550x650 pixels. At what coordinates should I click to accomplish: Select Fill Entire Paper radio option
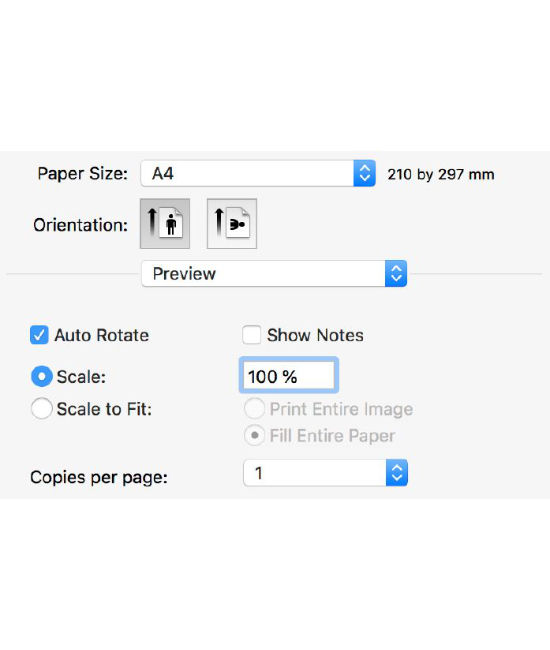click(x=254, y=436)
